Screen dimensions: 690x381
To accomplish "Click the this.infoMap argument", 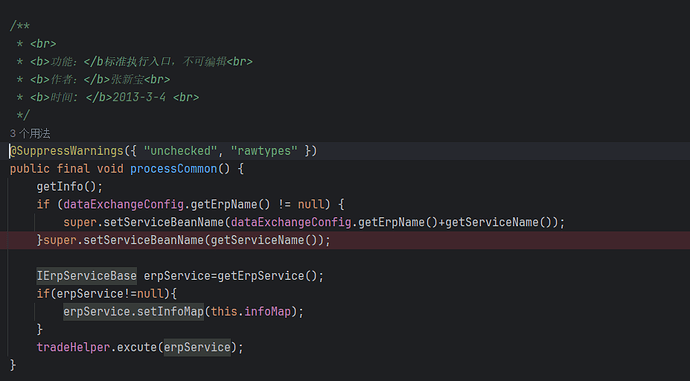I will click(x=251, y=311).
